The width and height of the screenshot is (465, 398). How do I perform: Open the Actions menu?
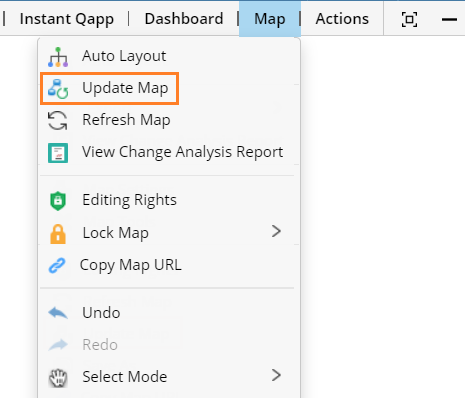[x=342, y=19]
